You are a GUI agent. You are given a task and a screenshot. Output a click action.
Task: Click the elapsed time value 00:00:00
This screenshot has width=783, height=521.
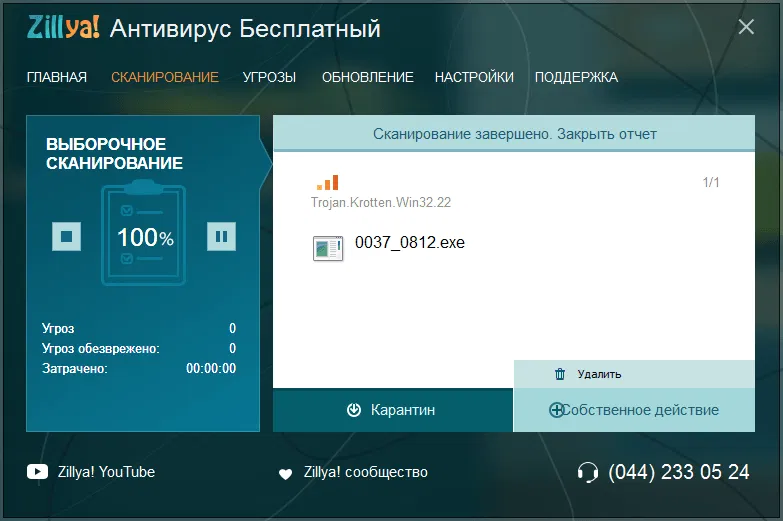[x=211, y=369]
